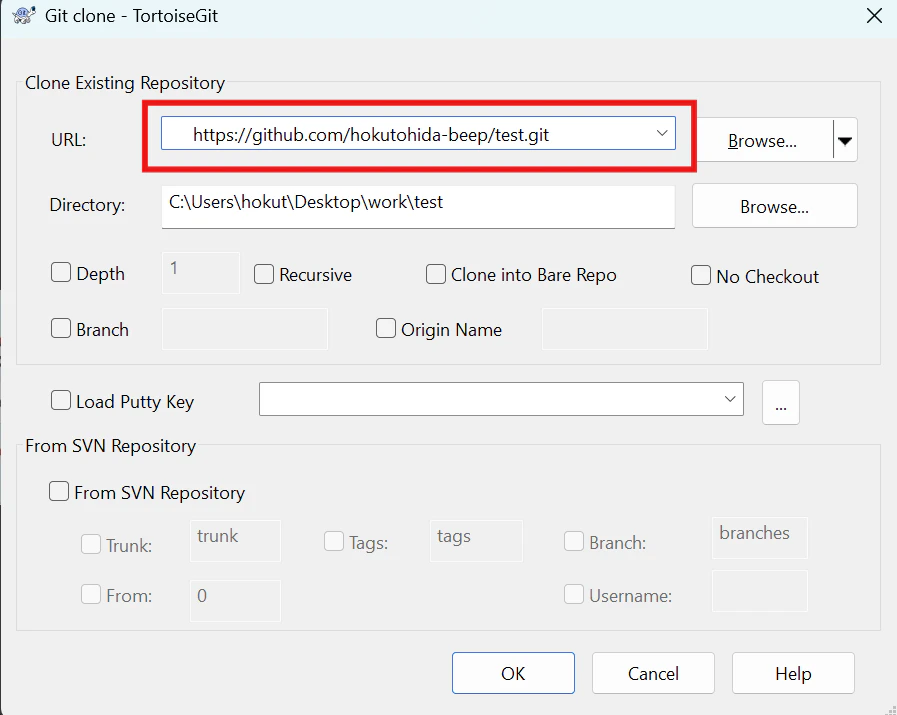Click the Directory path field
Image resolution: width=897 pixels, height=715 pixels.
pyautogui.click(x=418, y=206)
